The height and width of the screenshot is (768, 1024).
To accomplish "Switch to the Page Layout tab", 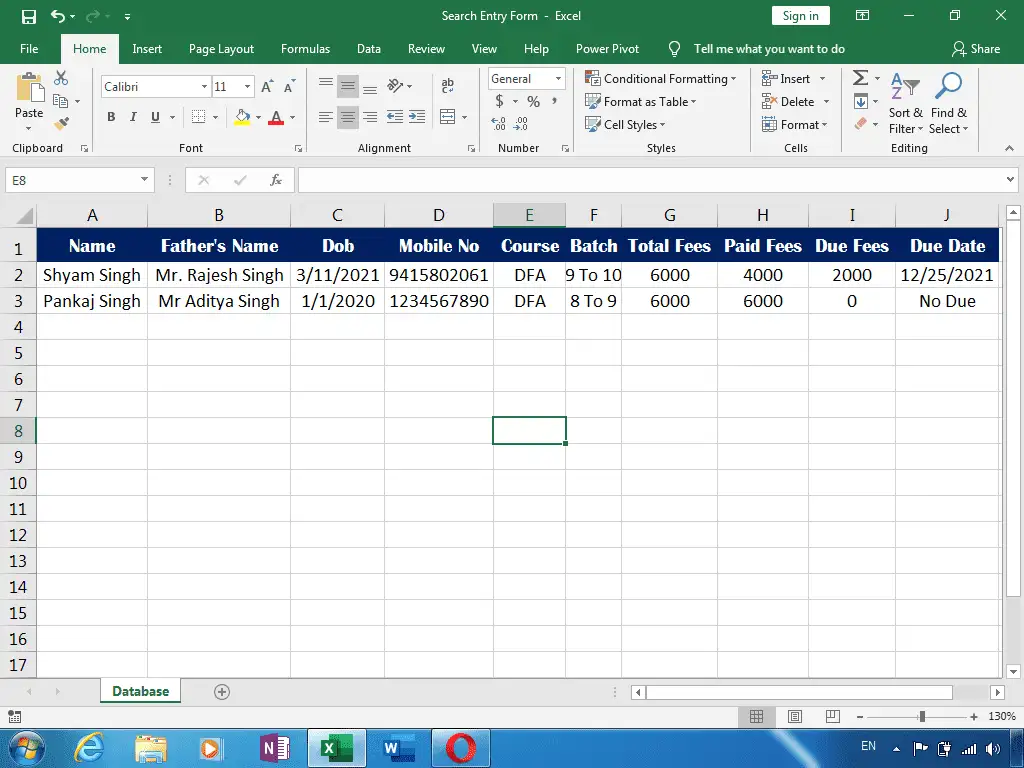I will pyautogui.click(x=221, y=49).
